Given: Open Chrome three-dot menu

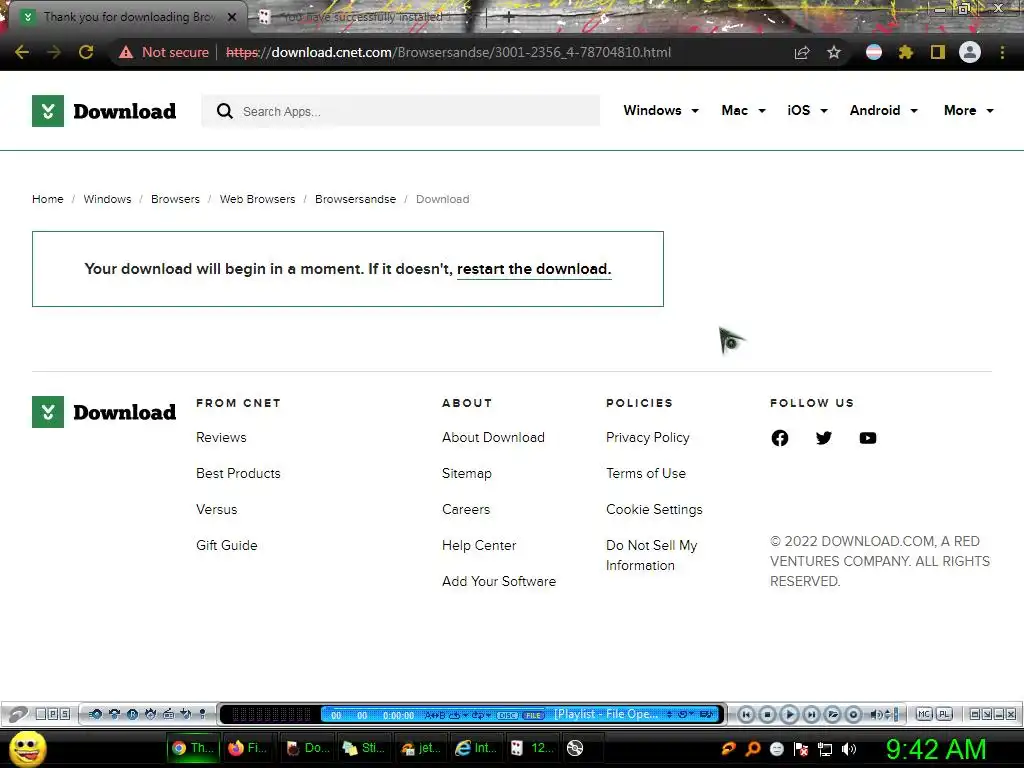Looking at the screenshot, I should click(x=1002, y=52).
